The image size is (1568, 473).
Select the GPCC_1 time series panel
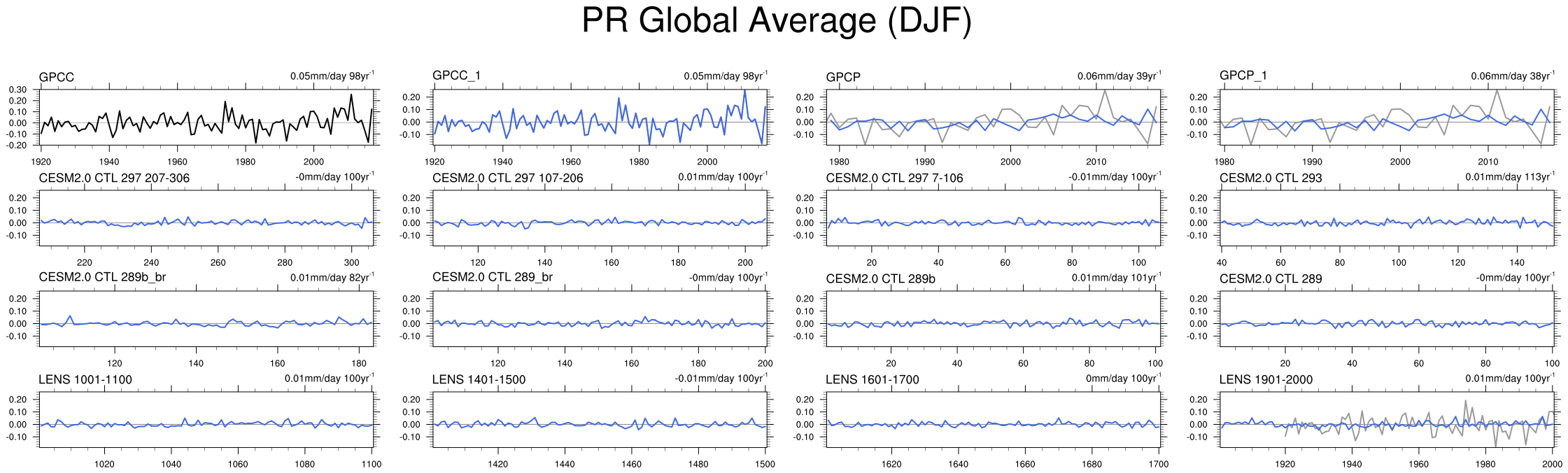[x=600, y=117]
